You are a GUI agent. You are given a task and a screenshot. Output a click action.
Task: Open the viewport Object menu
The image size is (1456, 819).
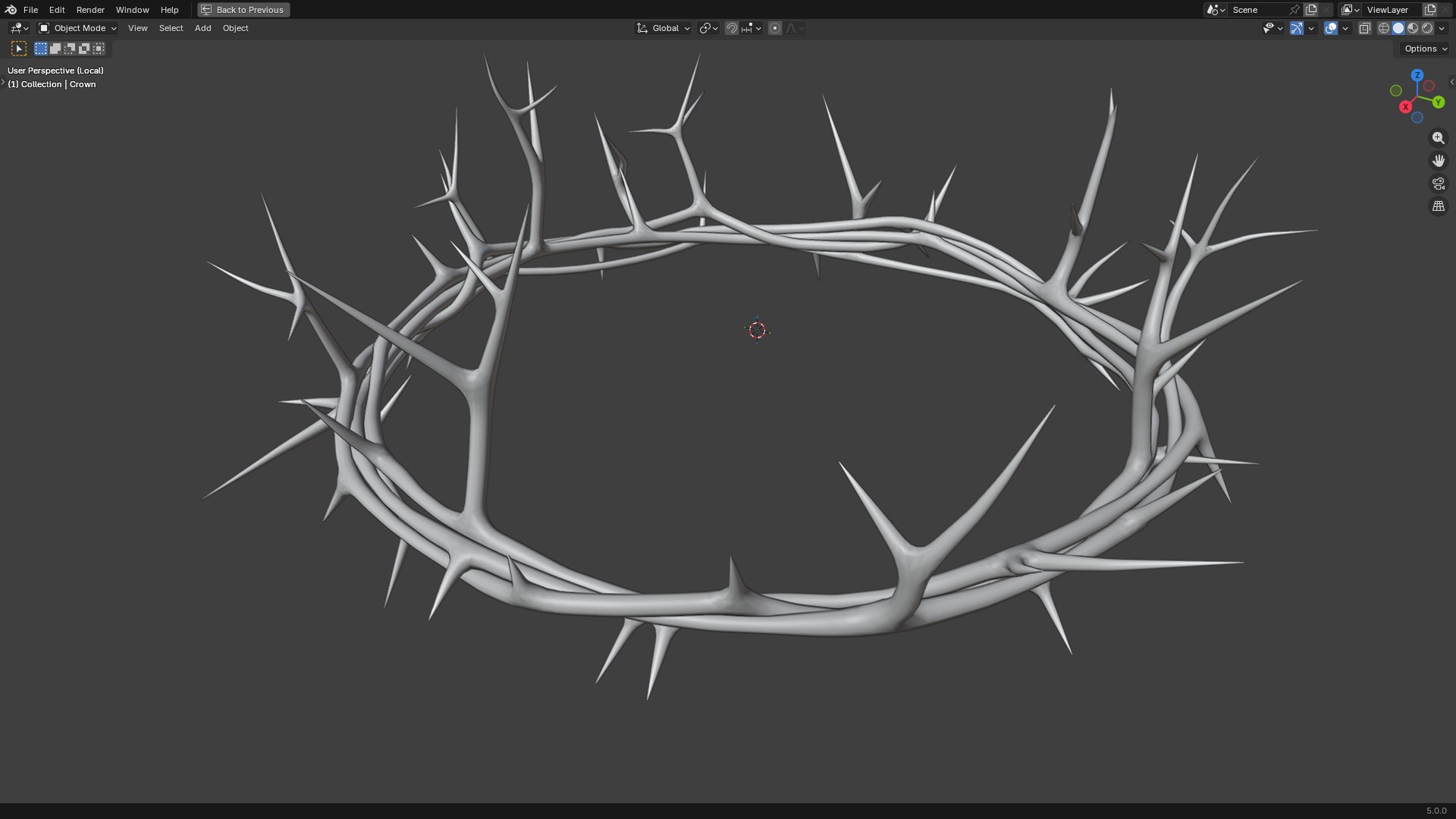235,28
